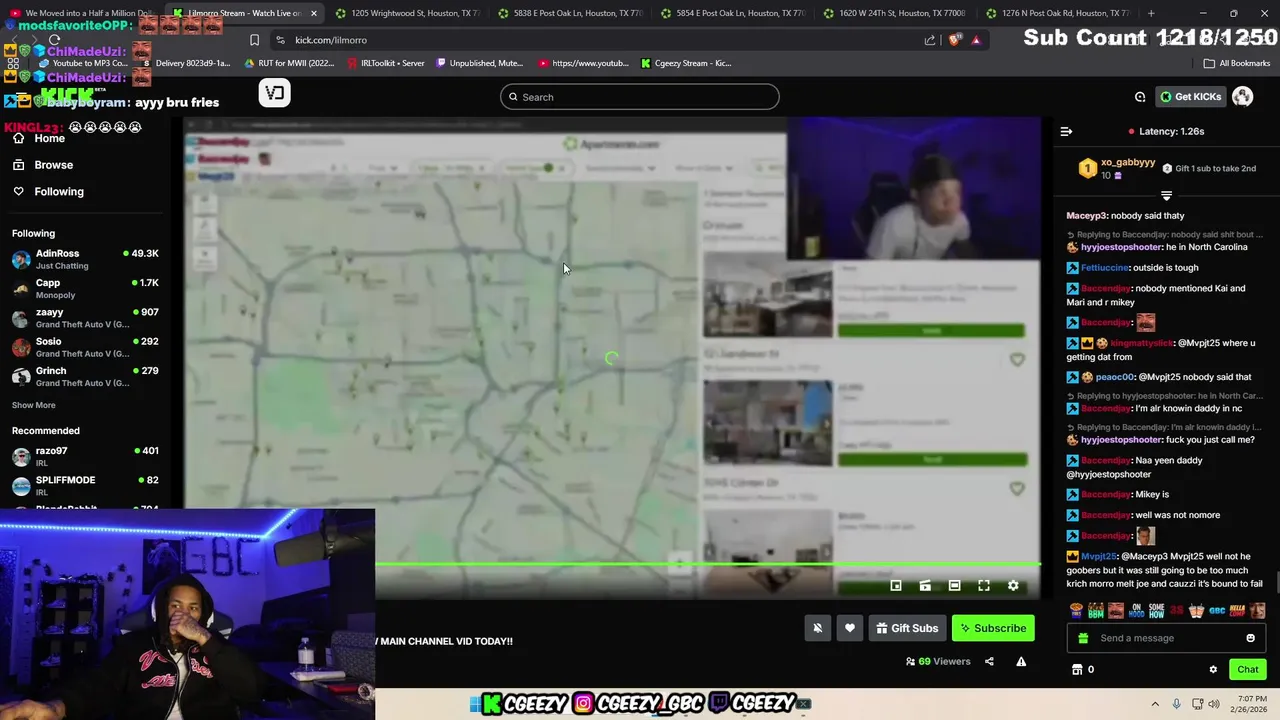Click Show More under Following
This screenshot has width=1280, height=720.
pyautogui.click(x=33, y=405)
